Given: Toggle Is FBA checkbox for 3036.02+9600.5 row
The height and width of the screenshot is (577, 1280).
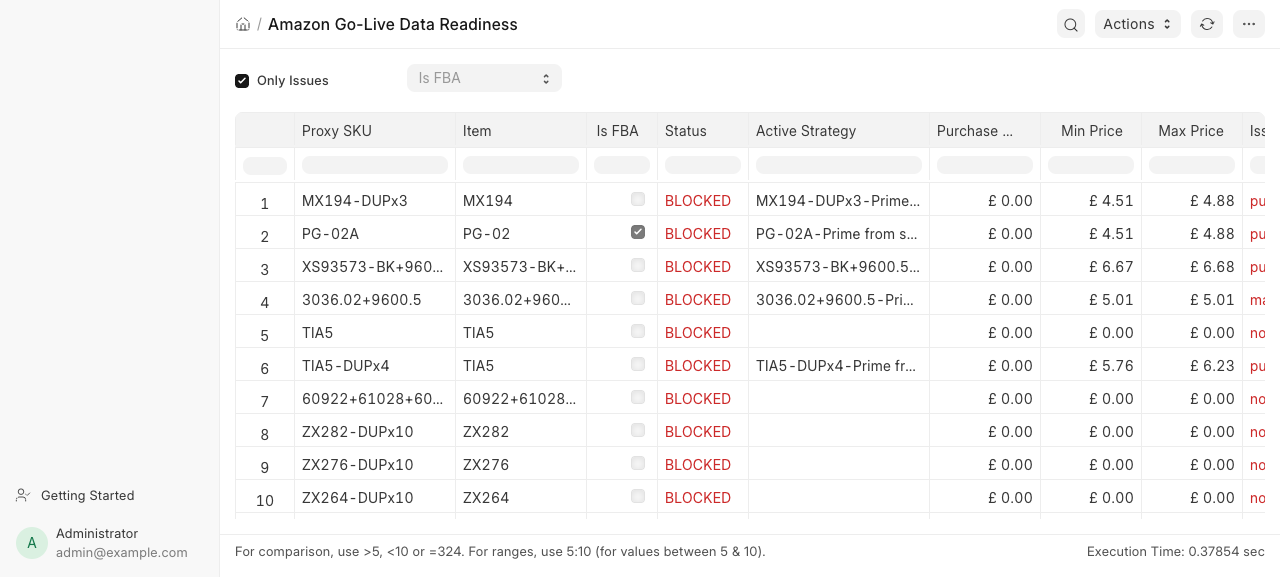Looking at the screenshot, I should click(x=638, y=298).
